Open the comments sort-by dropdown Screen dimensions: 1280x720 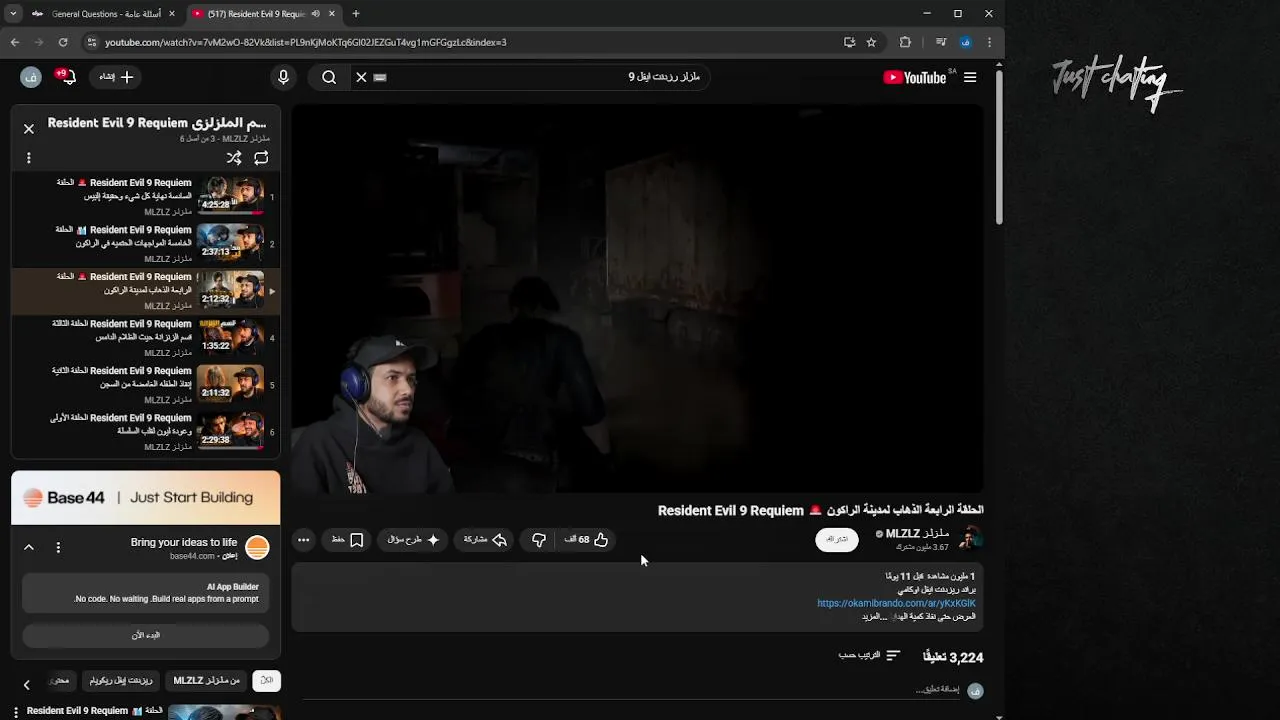click(870, 656)
